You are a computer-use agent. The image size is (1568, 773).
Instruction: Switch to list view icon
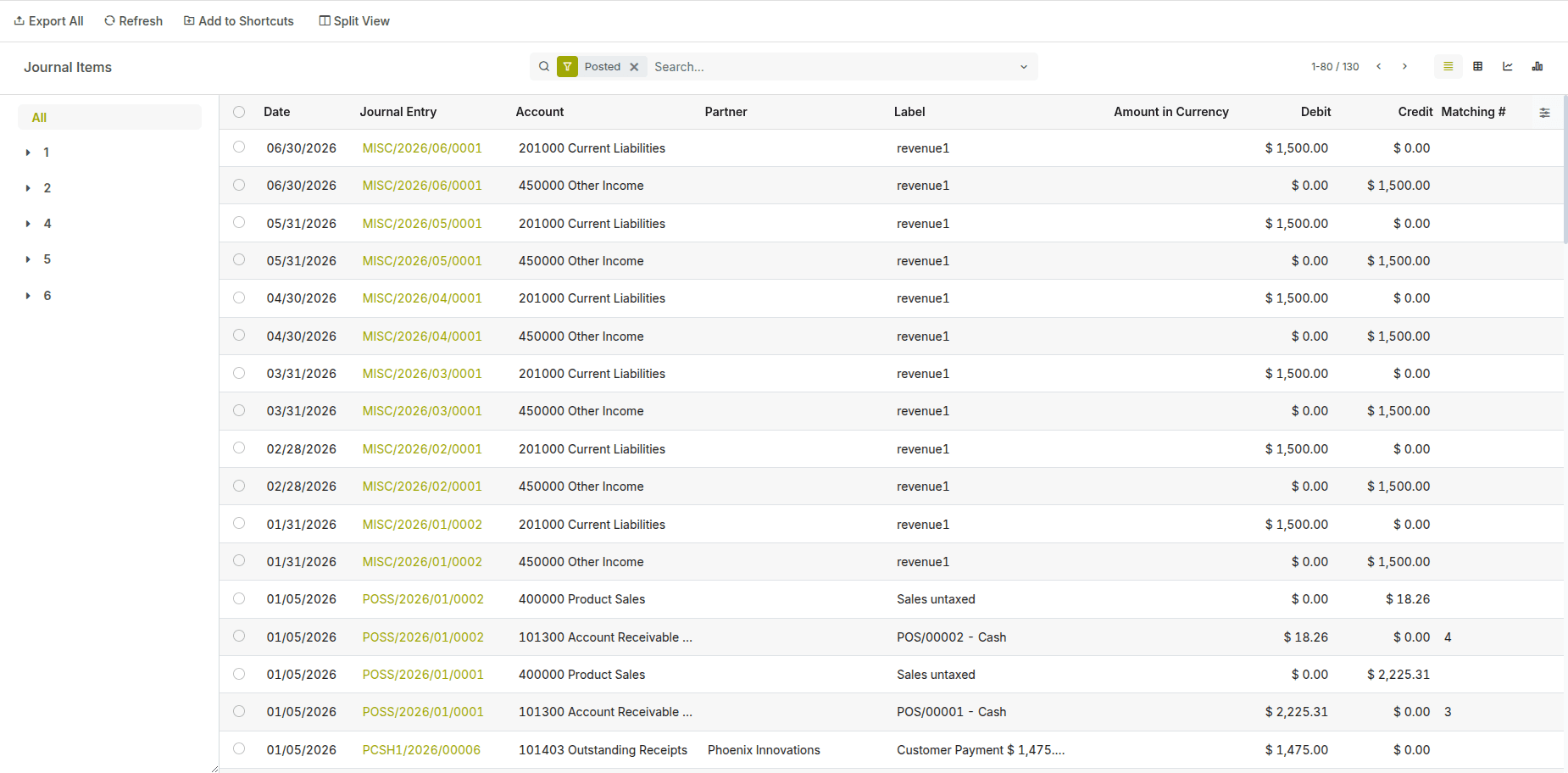[x=1448, y=66]
